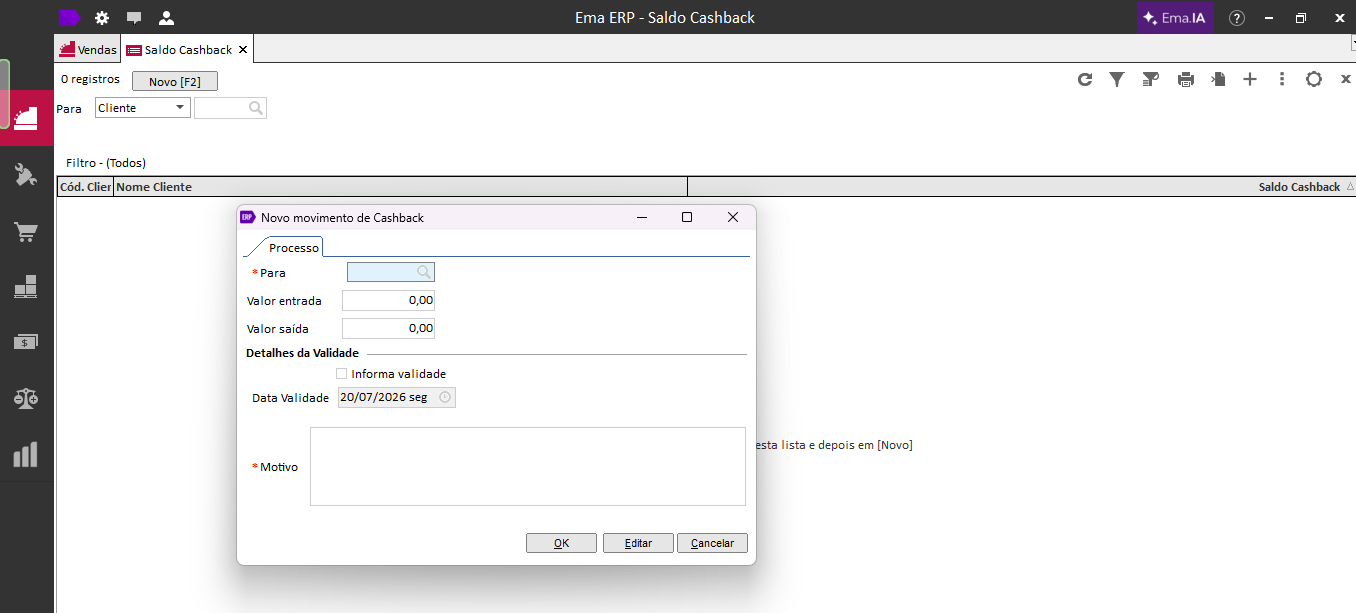This screenshot has width=1356, height=613.
Task: Enable the Informa validade checkbox
Action: point(342,374)
